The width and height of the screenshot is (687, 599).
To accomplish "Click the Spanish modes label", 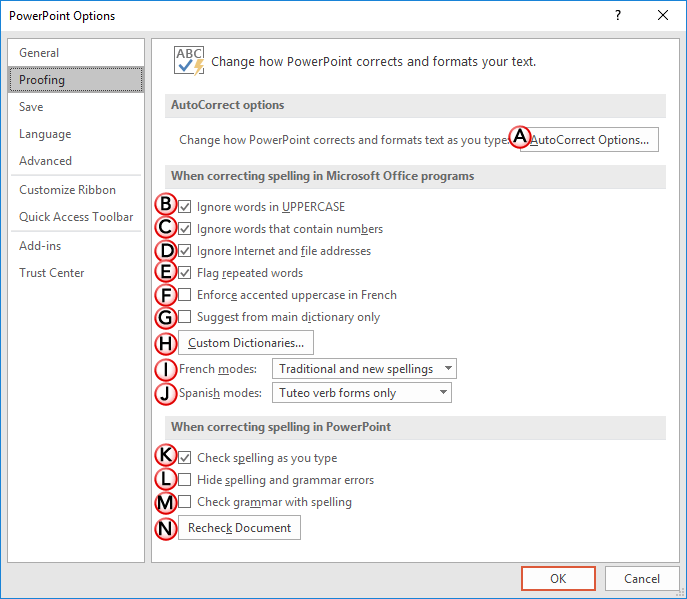I will tap(220, 393).
